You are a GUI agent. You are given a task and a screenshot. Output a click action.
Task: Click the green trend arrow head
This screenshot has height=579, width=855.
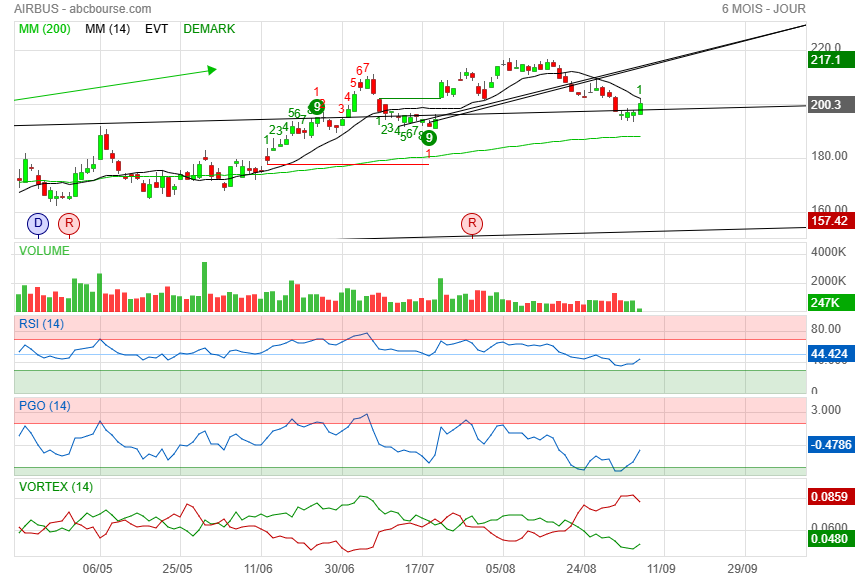(212, 70)
